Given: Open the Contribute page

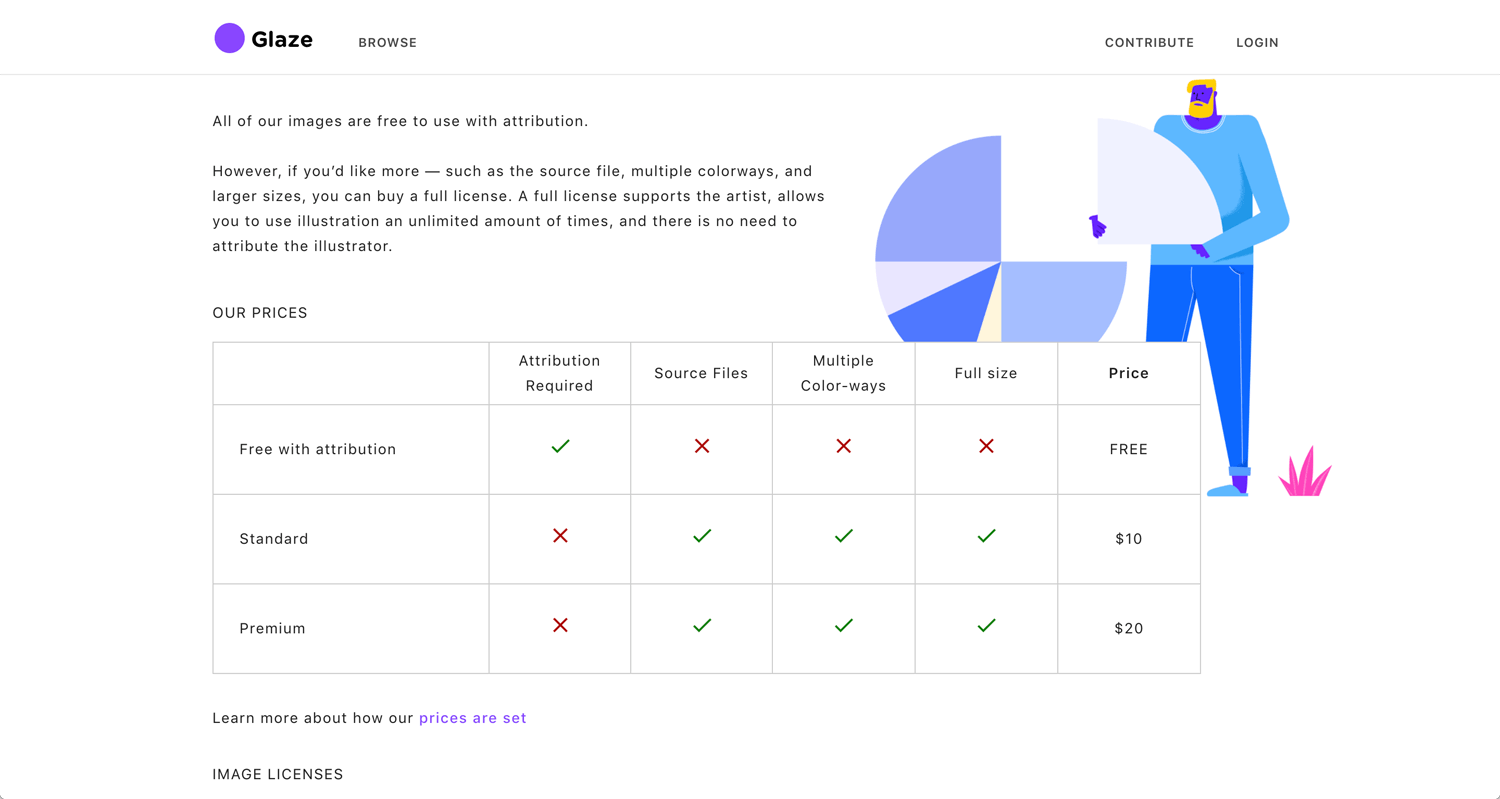Looking at the screenshot, I should coord(1149,42).
